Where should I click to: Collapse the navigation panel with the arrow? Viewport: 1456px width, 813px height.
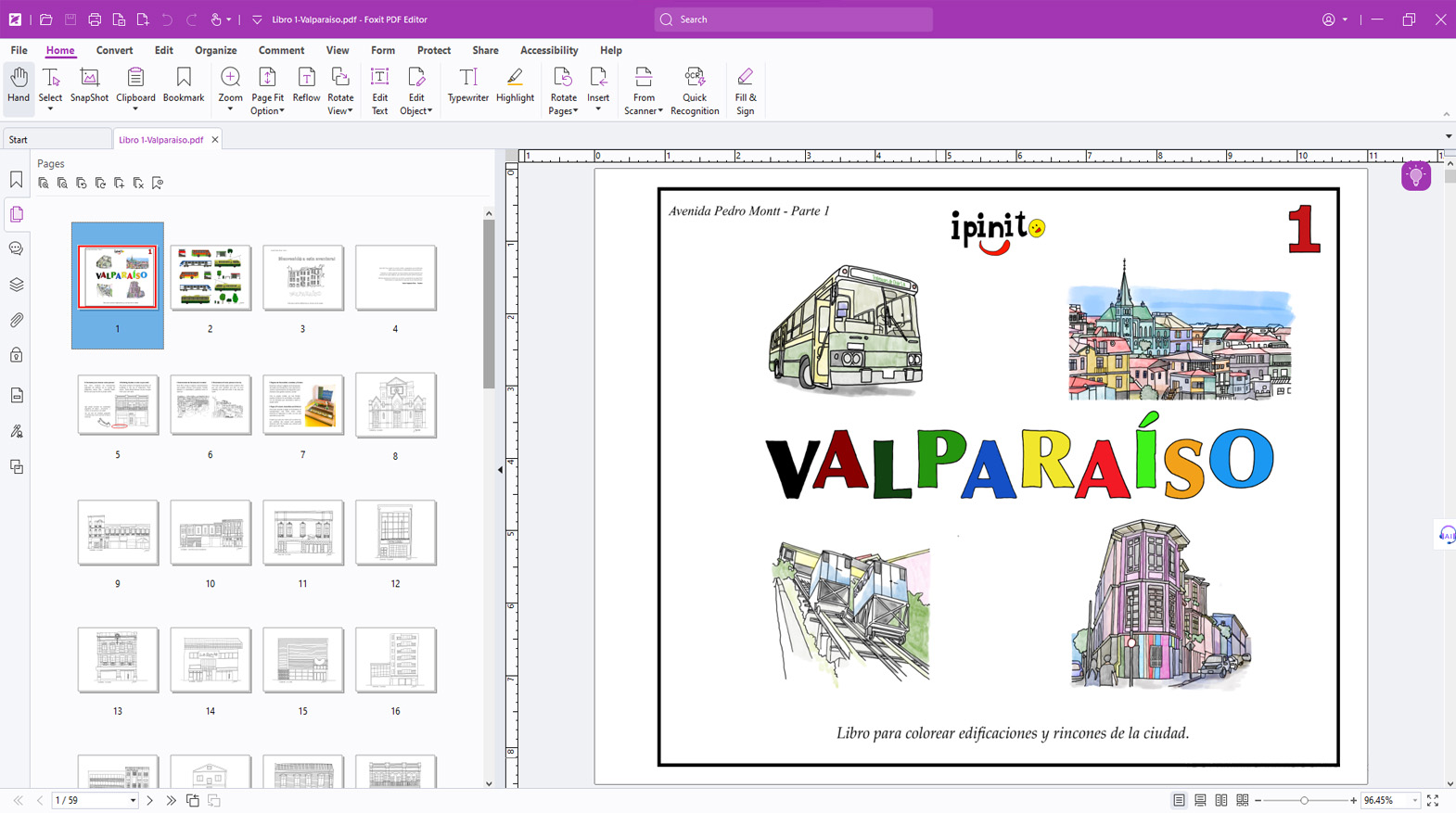pos(501,470)
